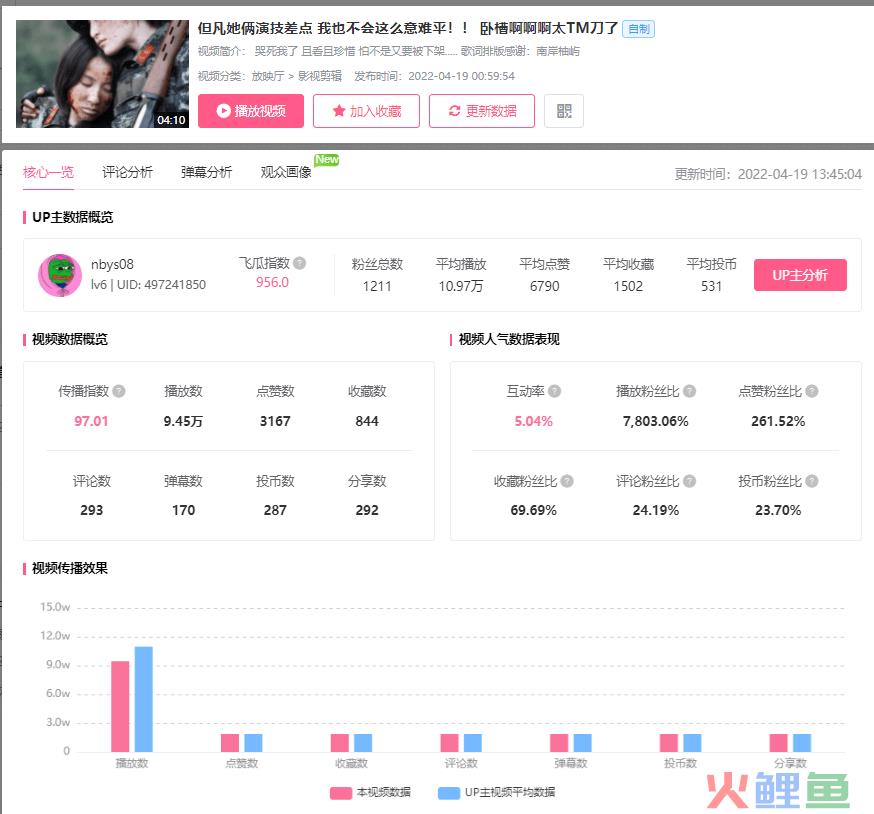Click the 平均收藏 value 1502
The height and width of the screenshot is (814, 874).
point(628,286)
